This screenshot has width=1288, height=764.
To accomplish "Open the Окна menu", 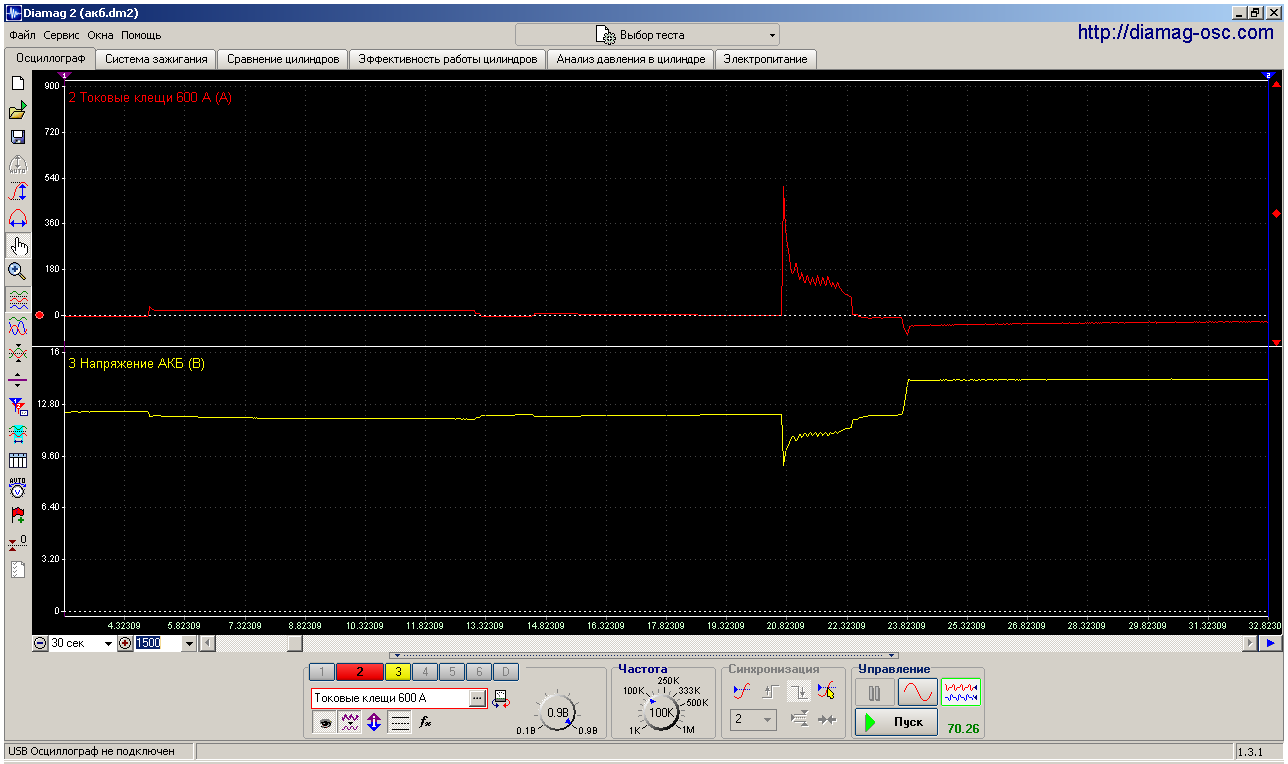I will tap(101, 35).
